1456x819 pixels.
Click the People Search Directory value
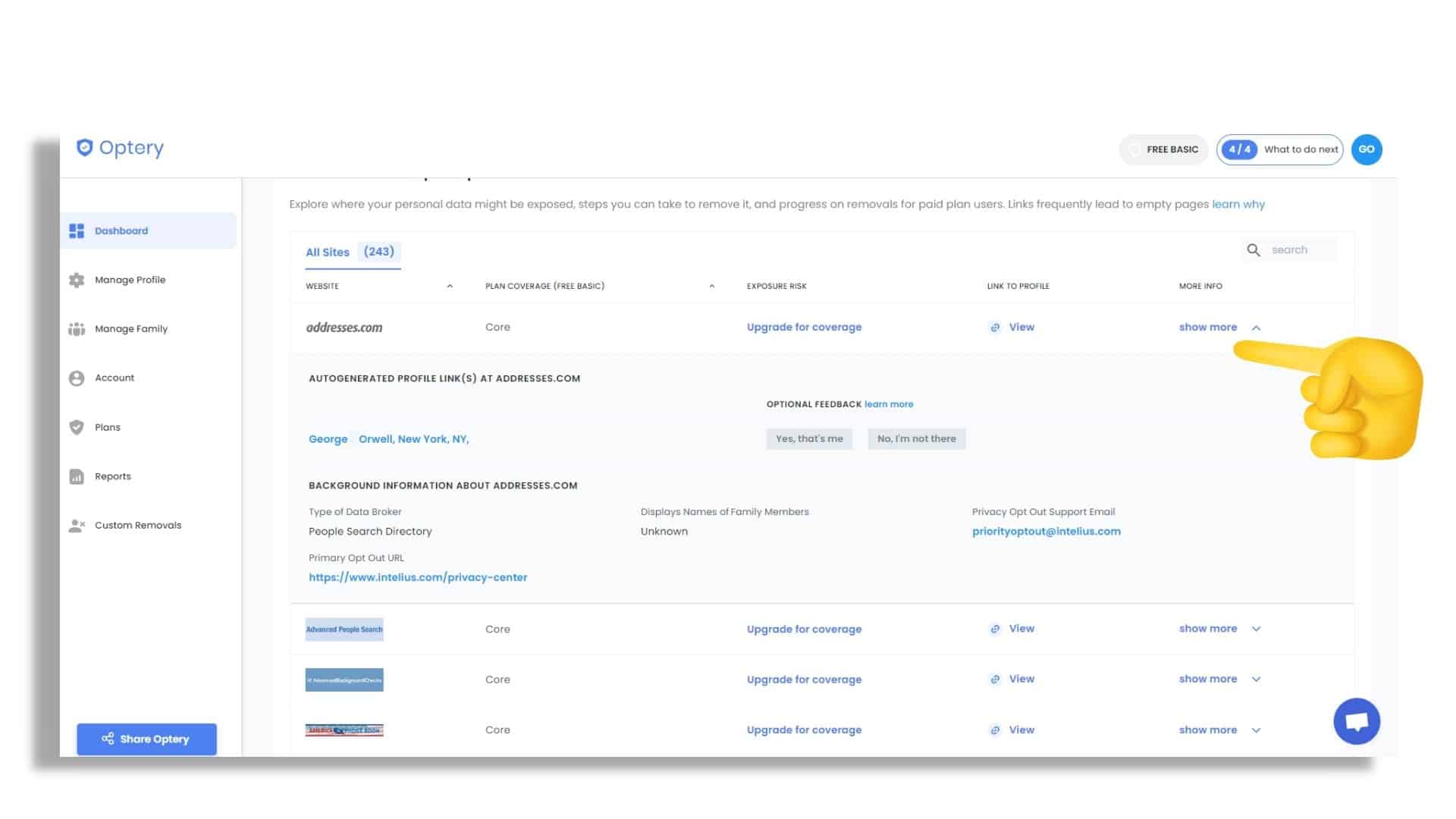[370, 532]
